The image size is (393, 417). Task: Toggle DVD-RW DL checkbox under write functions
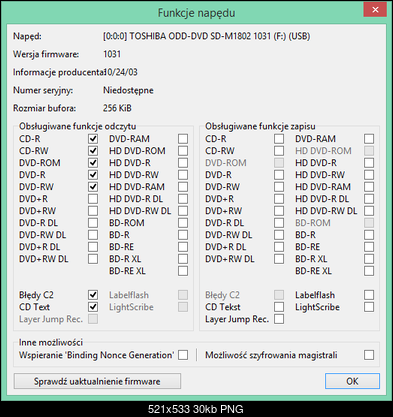[279, 235]
